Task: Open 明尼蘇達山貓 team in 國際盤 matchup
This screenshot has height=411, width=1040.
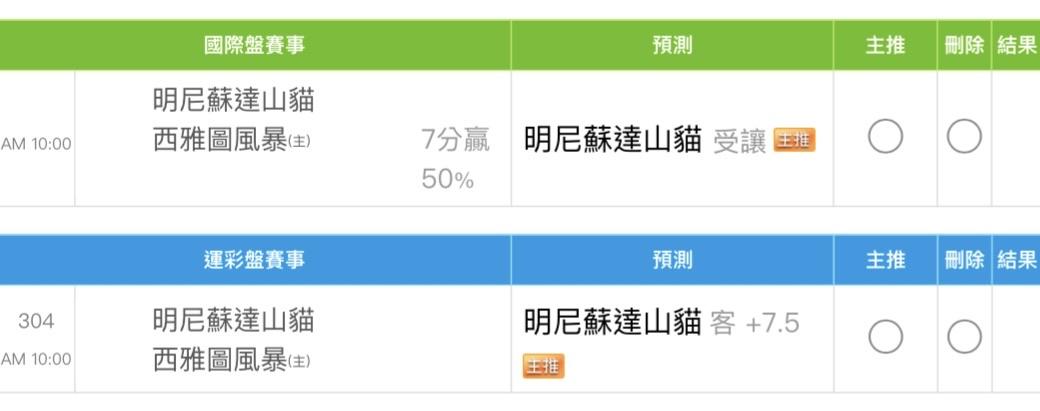Action: click(x=233, y=100)
